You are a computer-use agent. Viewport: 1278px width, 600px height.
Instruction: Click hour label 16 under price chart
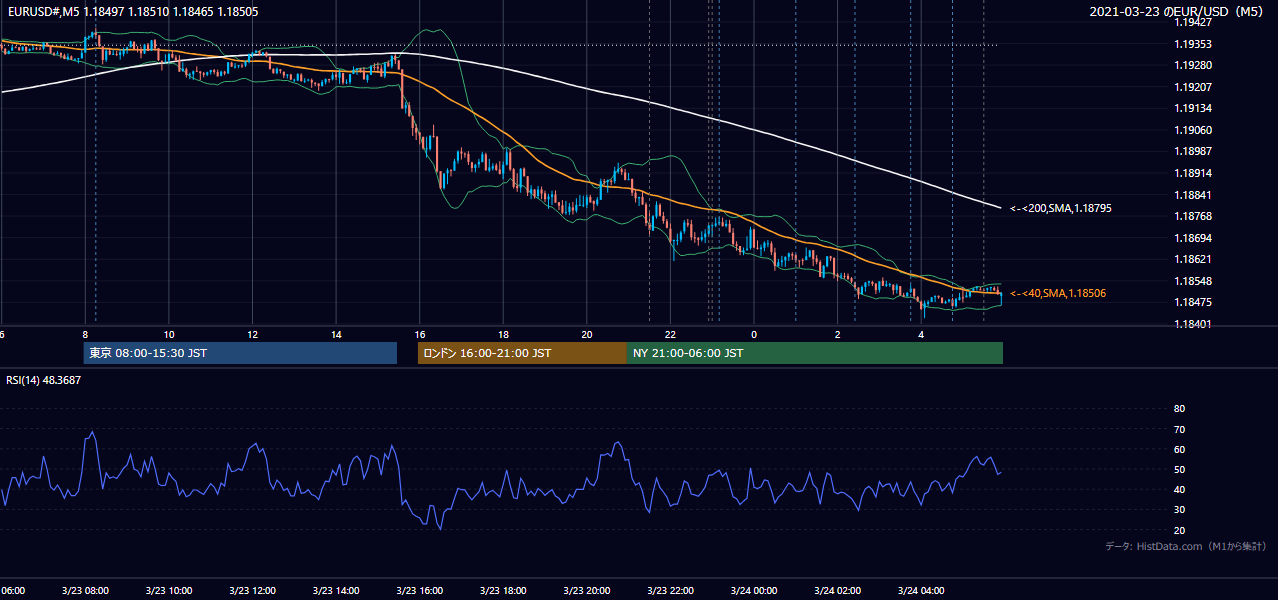(420, 334)
